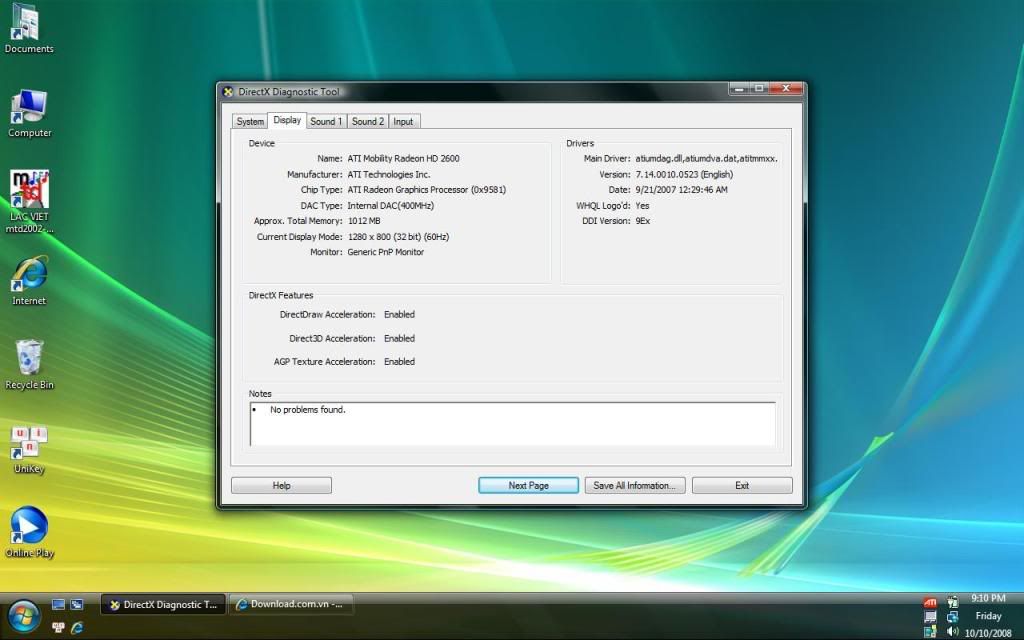Screen dimensions: 1024x640
Task: Click the Direct3D Acceleration 'Enabled' value
Action: tap(399, 338)
